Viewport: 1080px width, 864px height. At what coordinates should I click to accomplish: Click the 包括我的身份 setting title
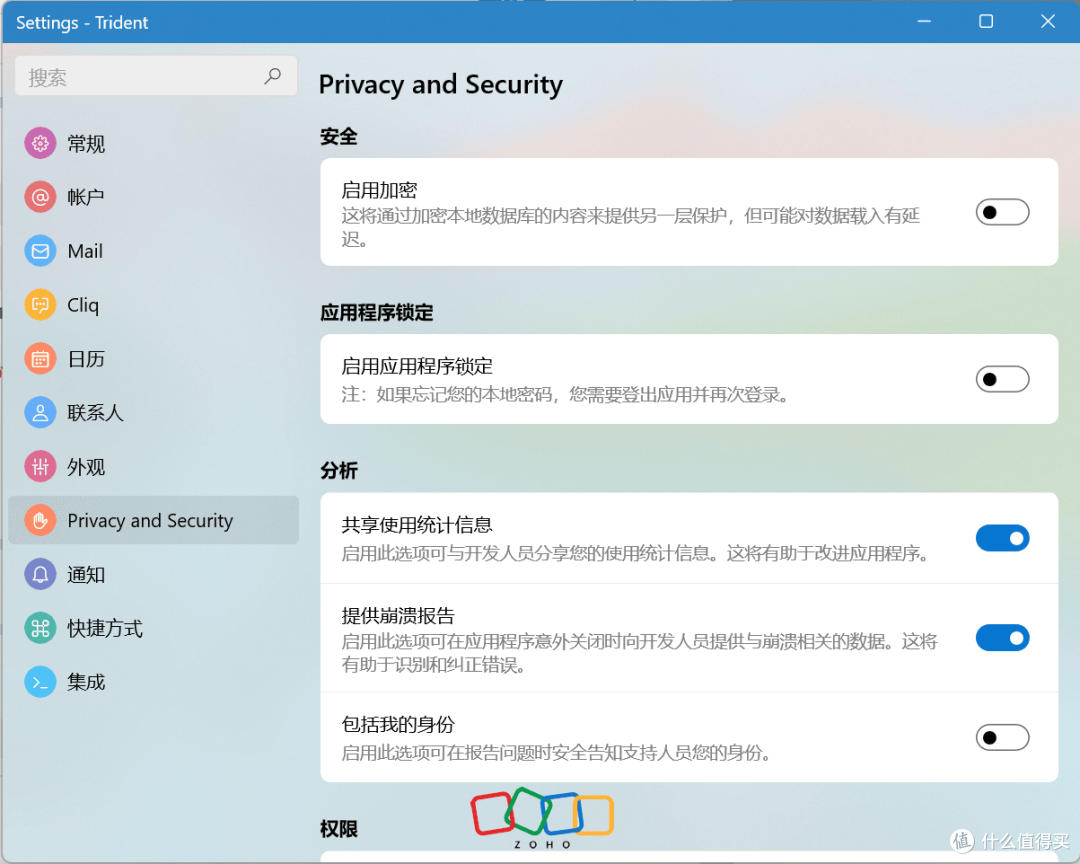(398, 724)
